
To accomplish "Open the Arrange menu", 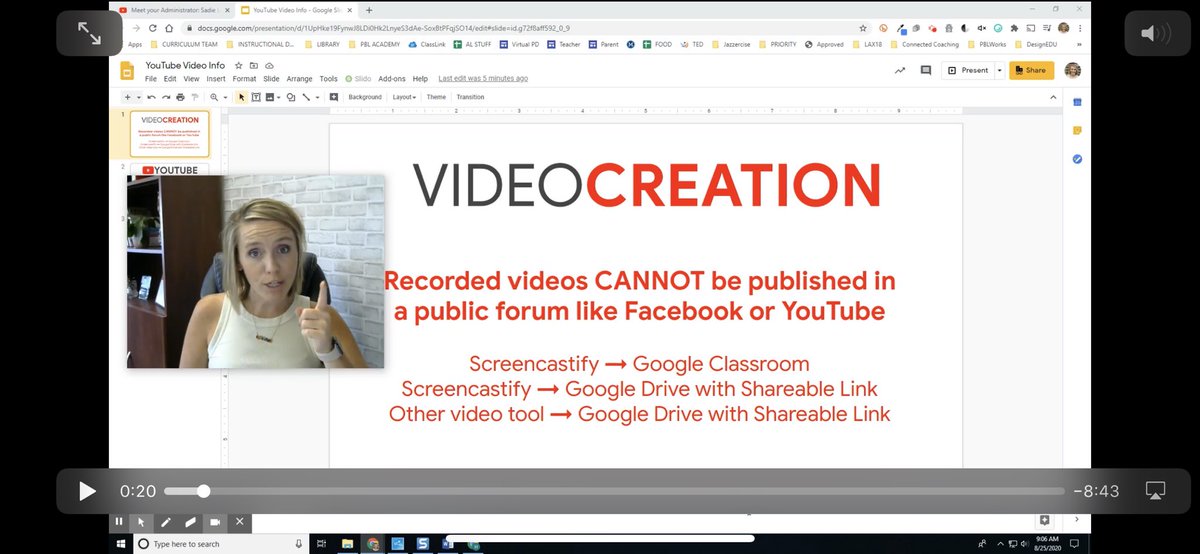I will [x=299, y=79].
